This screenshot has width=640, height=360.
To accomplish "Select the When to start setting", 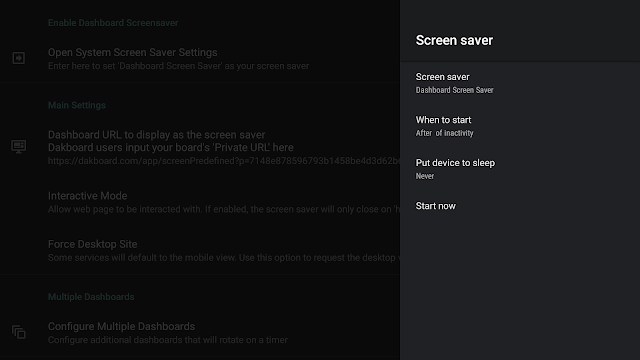I will click(x=520, y=126).
